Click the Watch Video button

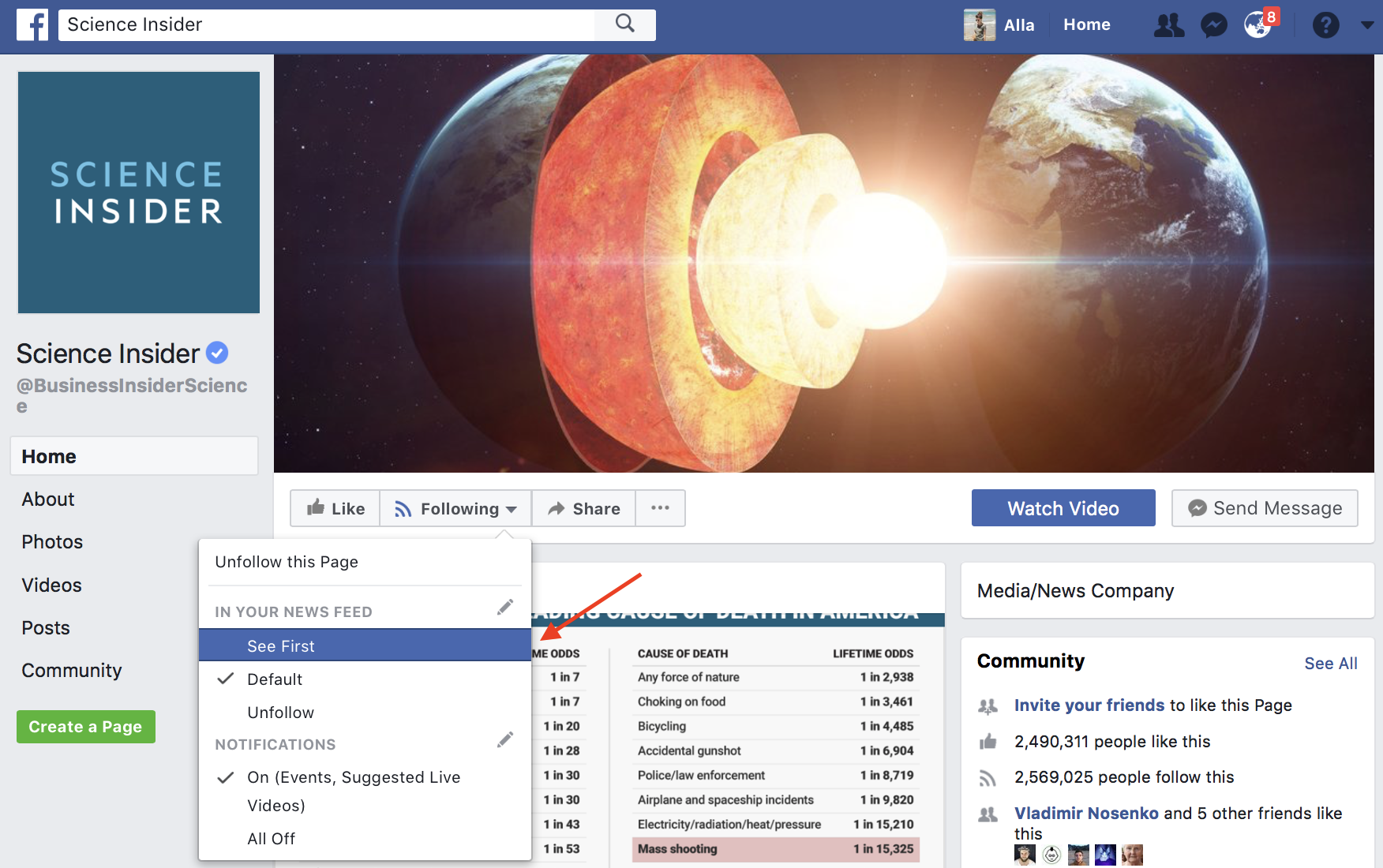(x=1063, y=508)
